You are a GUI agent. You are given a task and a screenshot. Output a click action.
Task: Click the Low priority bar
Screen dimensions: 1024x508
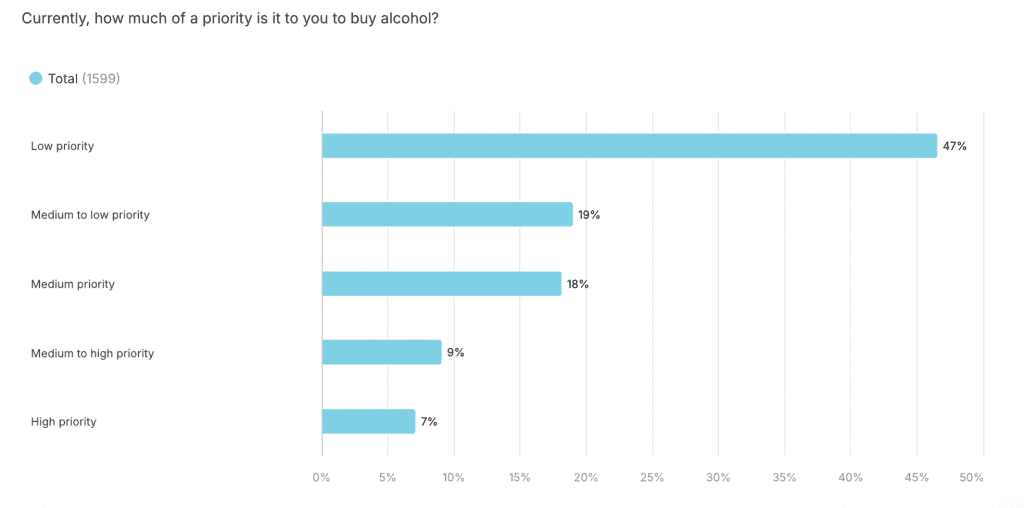[629, 146]
